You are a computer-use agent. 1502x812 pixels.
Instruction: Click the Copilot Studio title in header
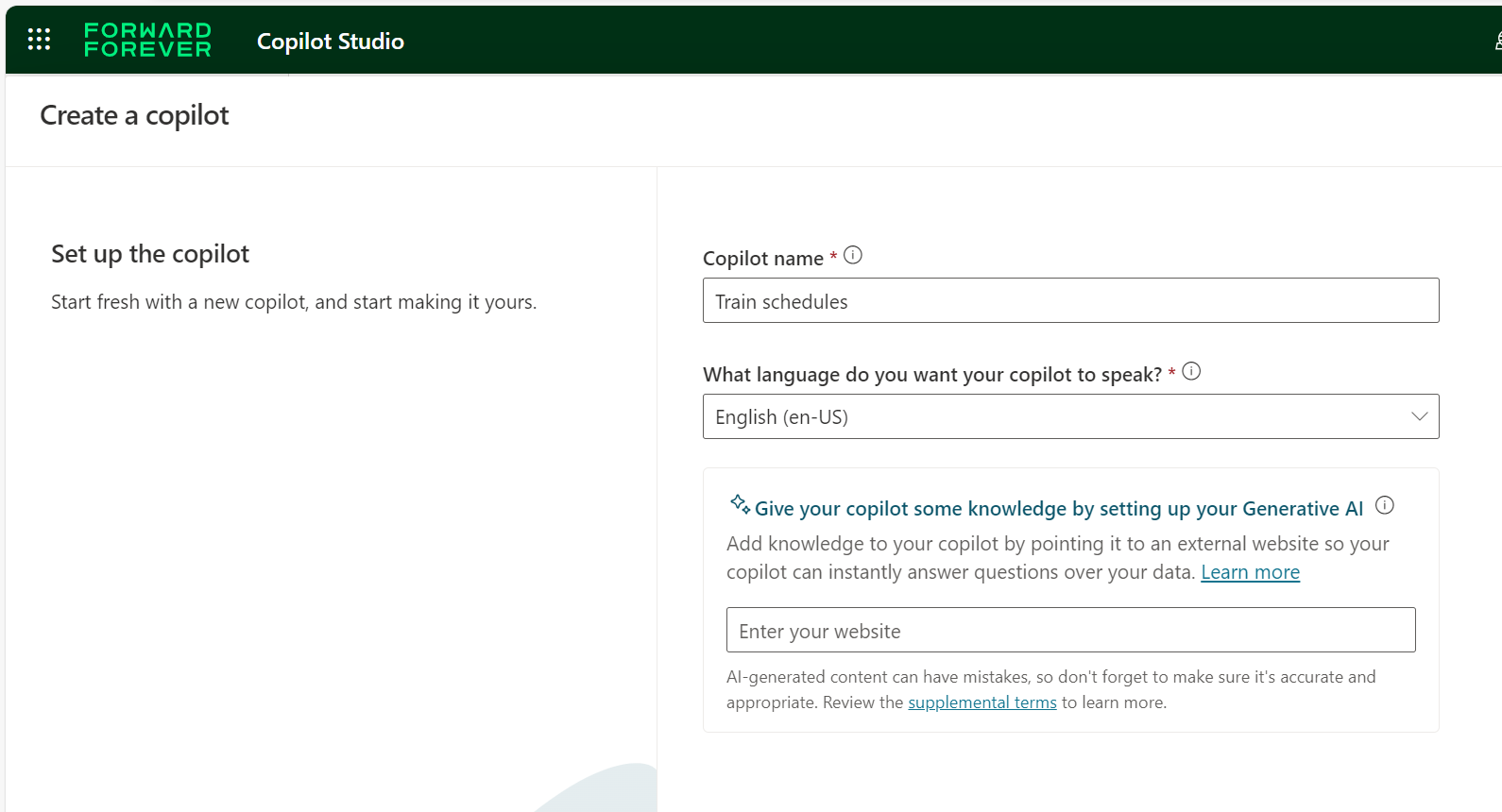[330, 42]
